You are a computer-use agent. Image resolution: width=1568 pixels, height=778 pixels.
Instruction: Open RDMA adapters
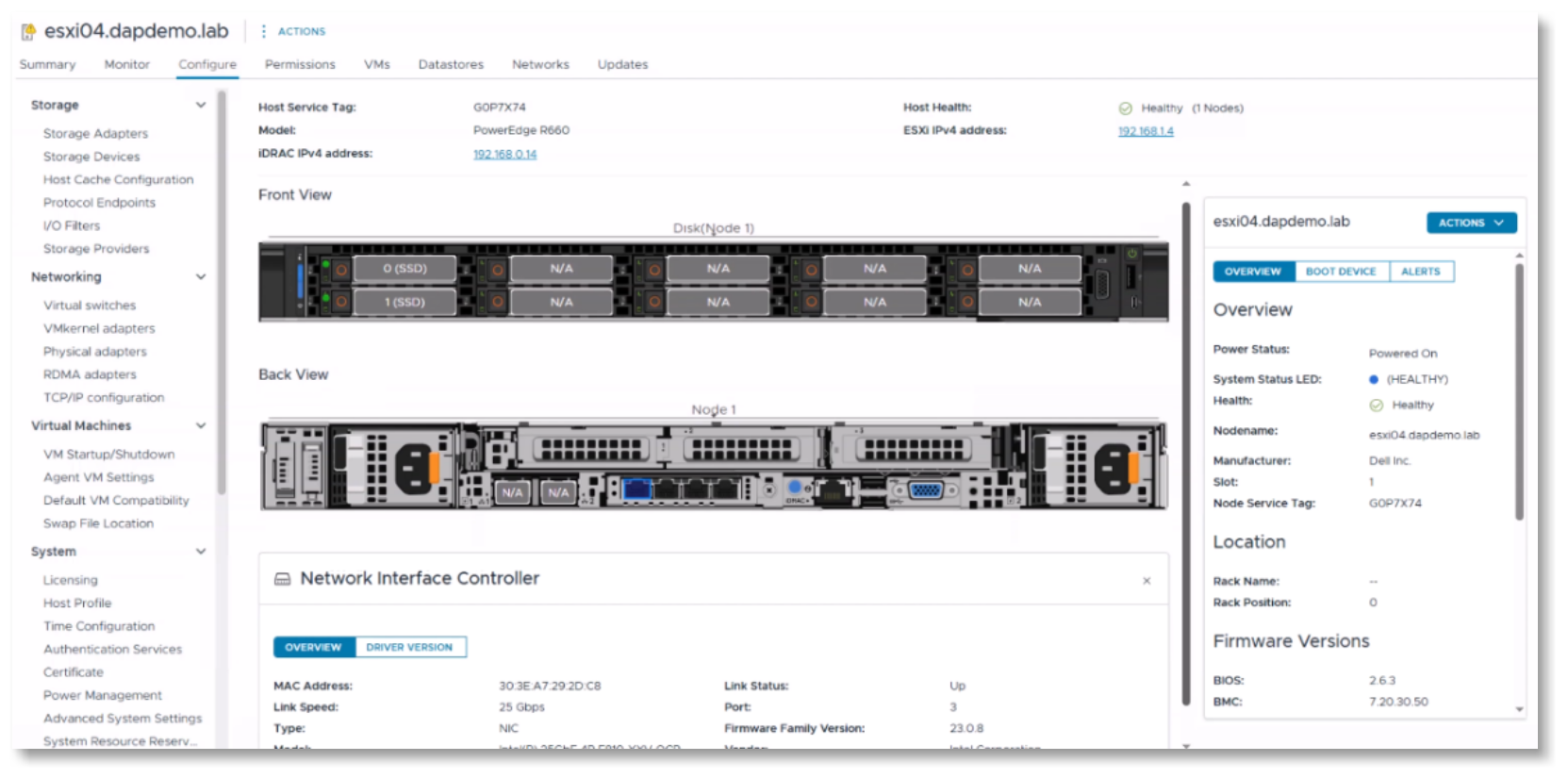click(90, 374)
